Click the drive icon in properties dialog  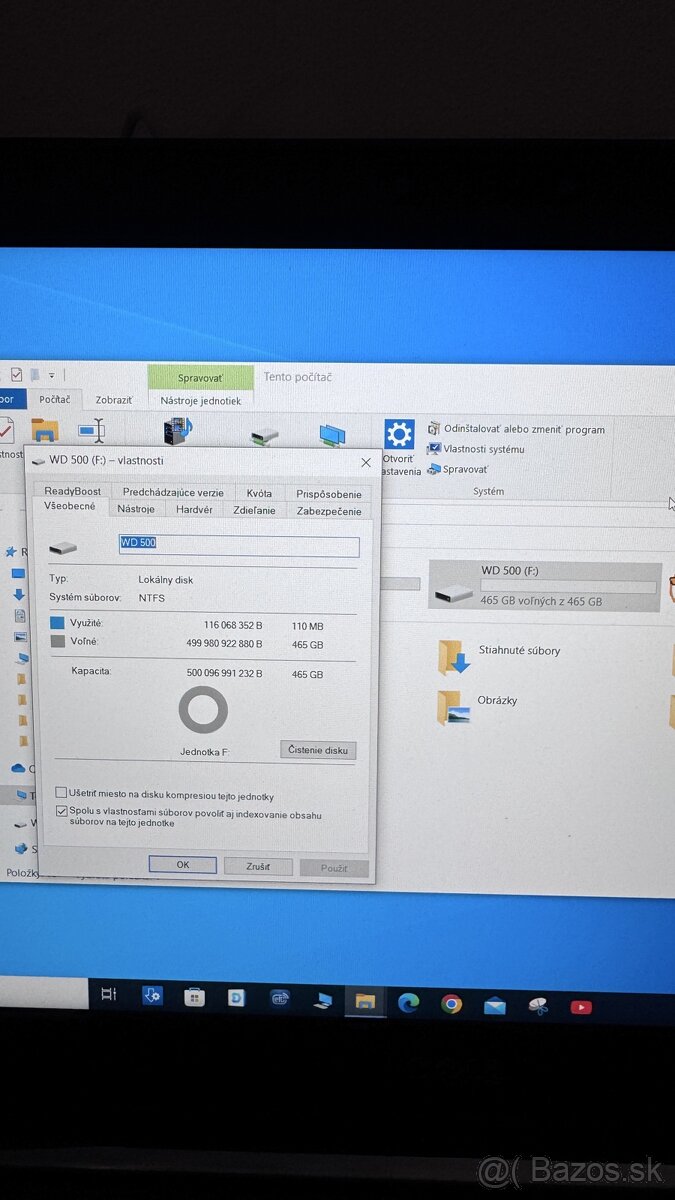point(62,548)
